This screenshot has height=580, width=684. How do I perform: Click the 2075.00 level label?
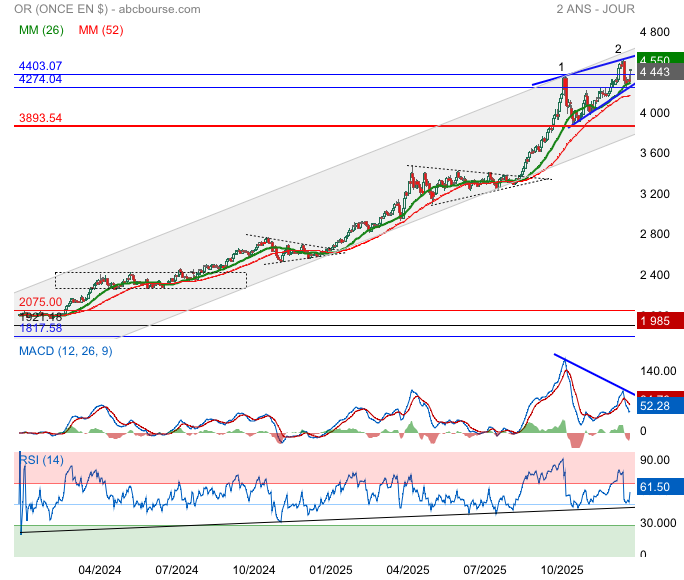[40, 302]
